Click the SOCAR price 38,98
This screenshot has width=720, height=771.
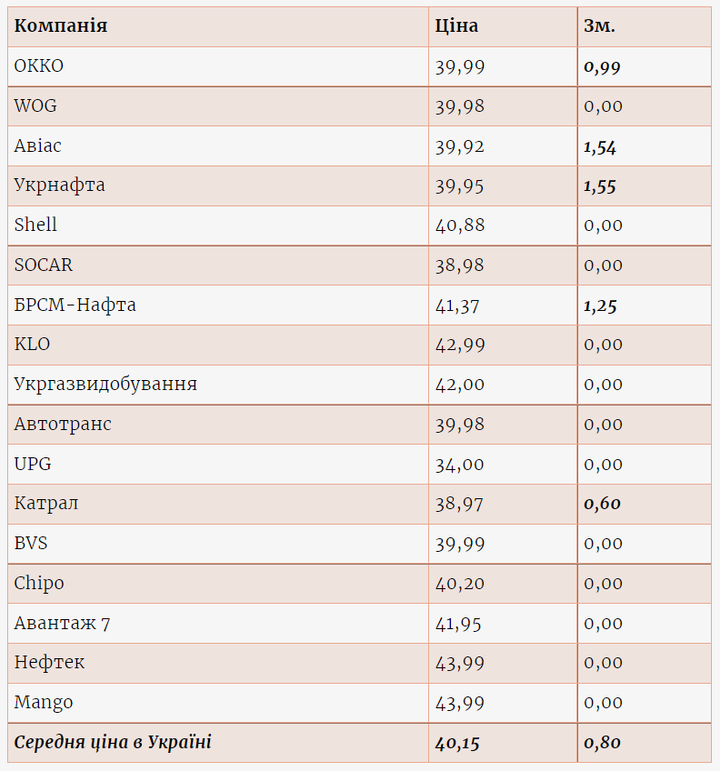(460, 265)
